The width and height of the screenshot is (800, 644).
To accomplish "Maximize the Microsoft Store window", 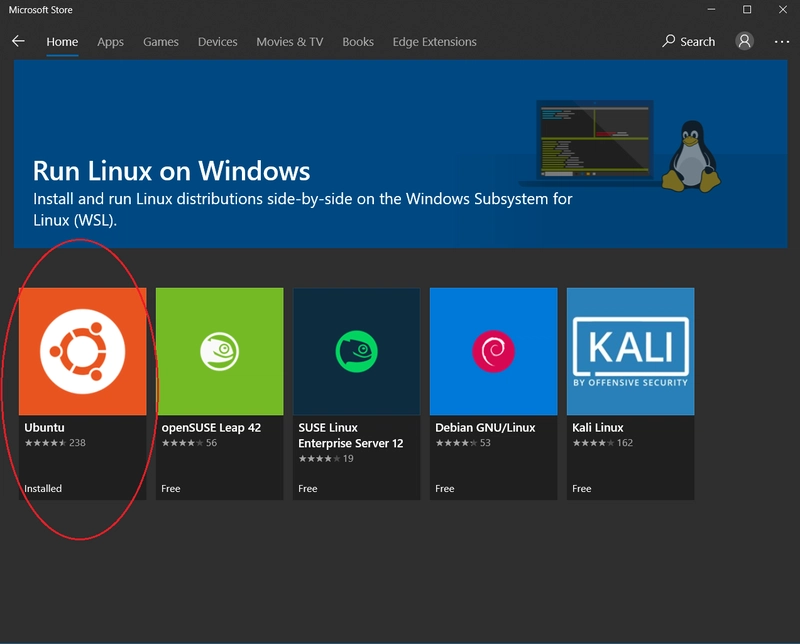I will click(747, 10).
